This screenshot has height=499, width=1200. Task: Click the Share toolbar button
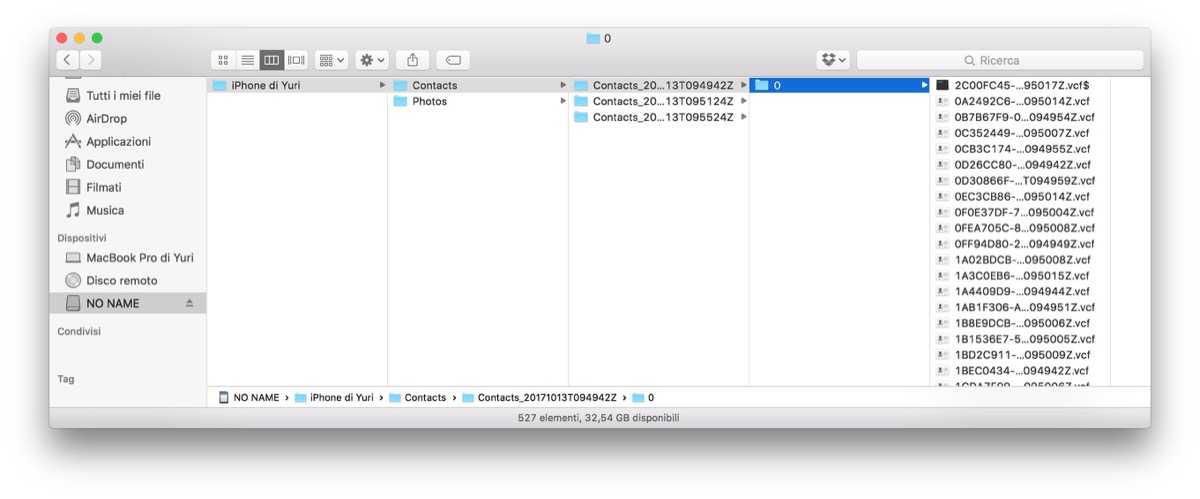413,60
